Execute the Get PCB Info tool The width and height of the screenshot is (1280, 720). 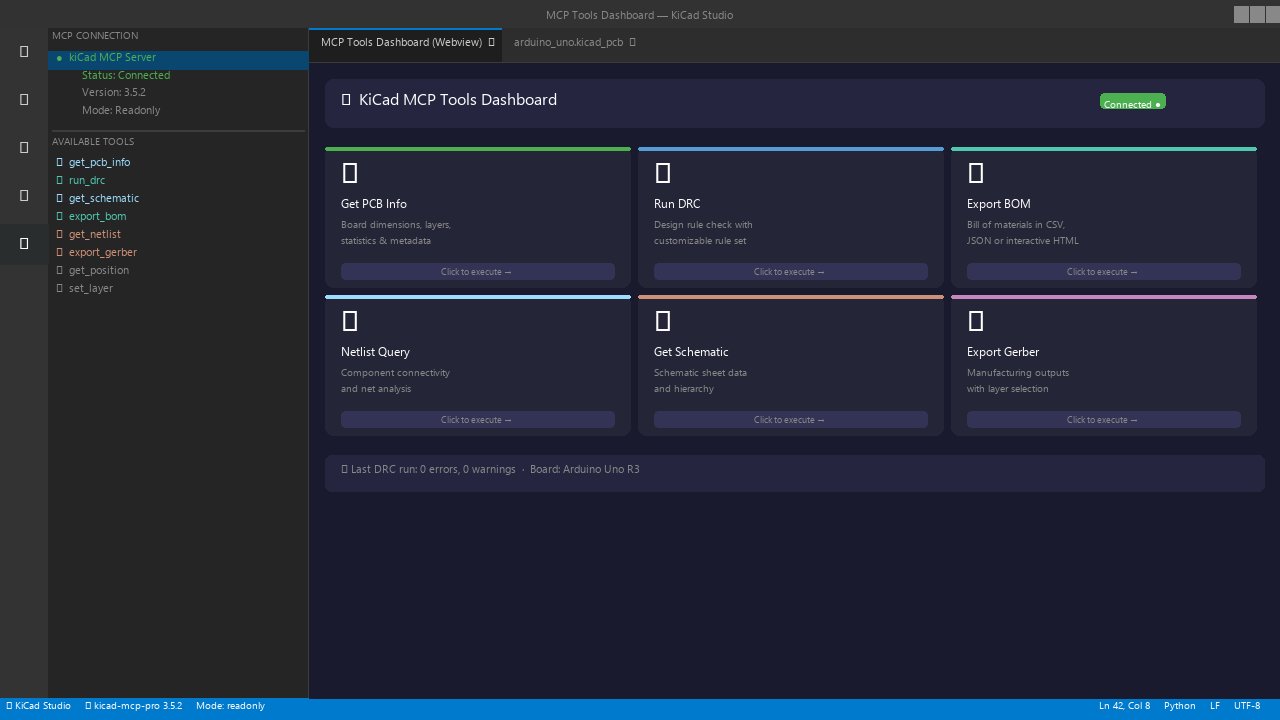[x=478, y=272]
